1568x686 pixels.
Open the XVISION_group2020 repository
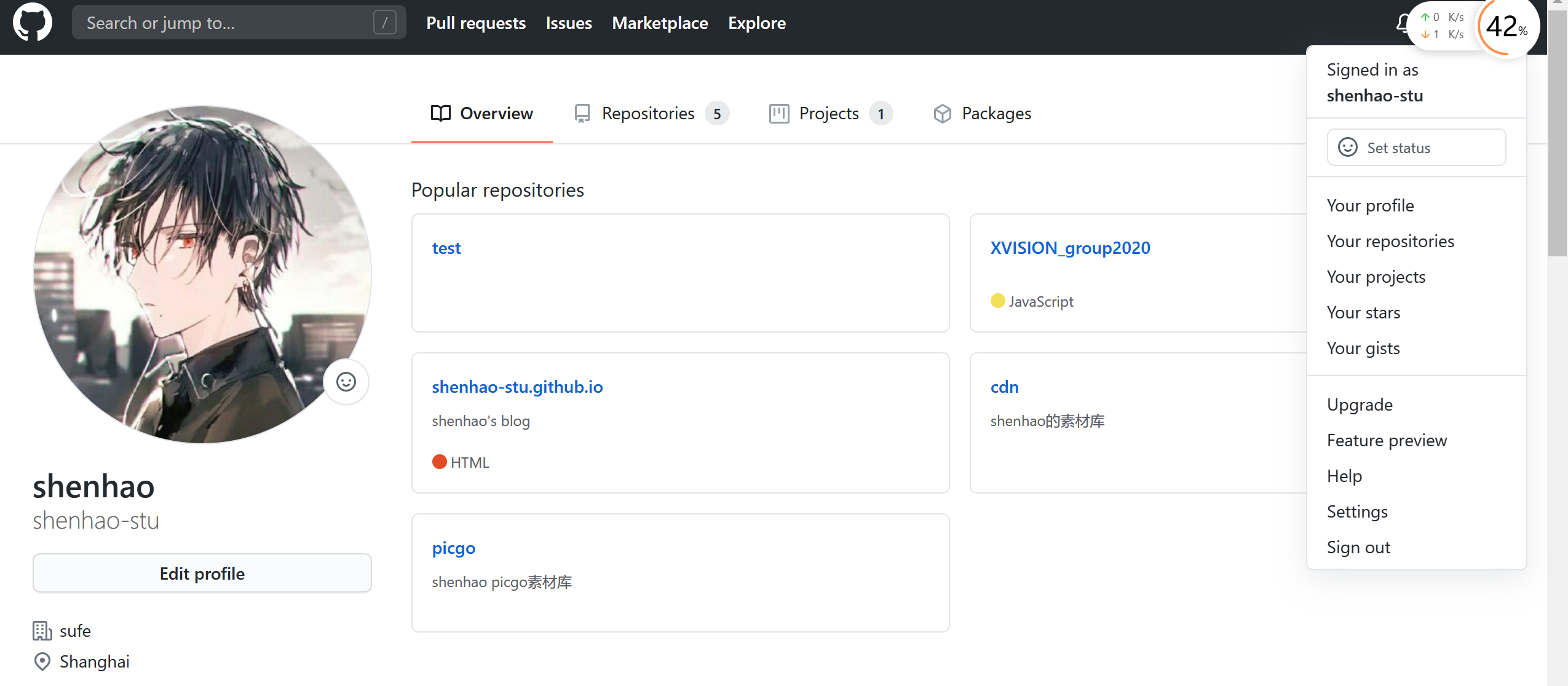pyautogui.click(x=1069, y=248)
